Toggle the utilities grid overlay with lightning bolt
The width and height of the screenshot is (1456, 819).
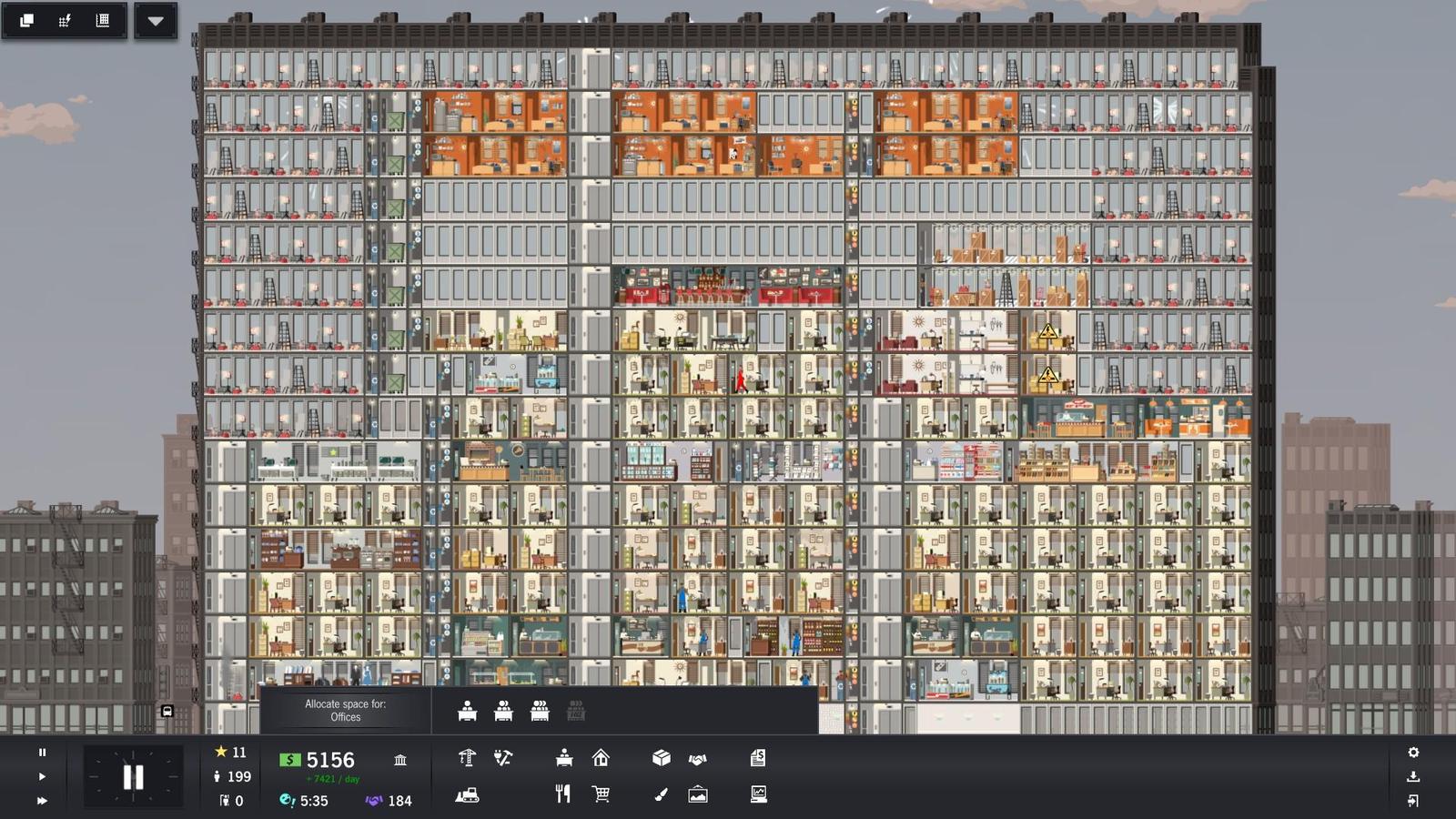[65, 20]
